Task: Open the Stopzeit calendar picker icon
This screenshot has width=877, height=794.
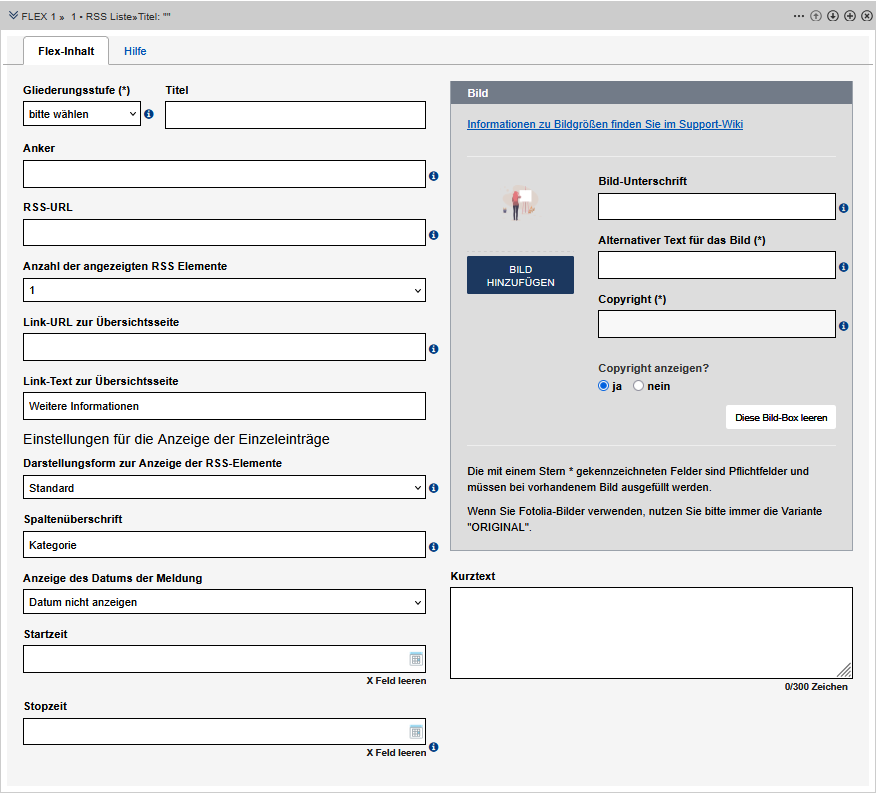Action: (416, 731)
